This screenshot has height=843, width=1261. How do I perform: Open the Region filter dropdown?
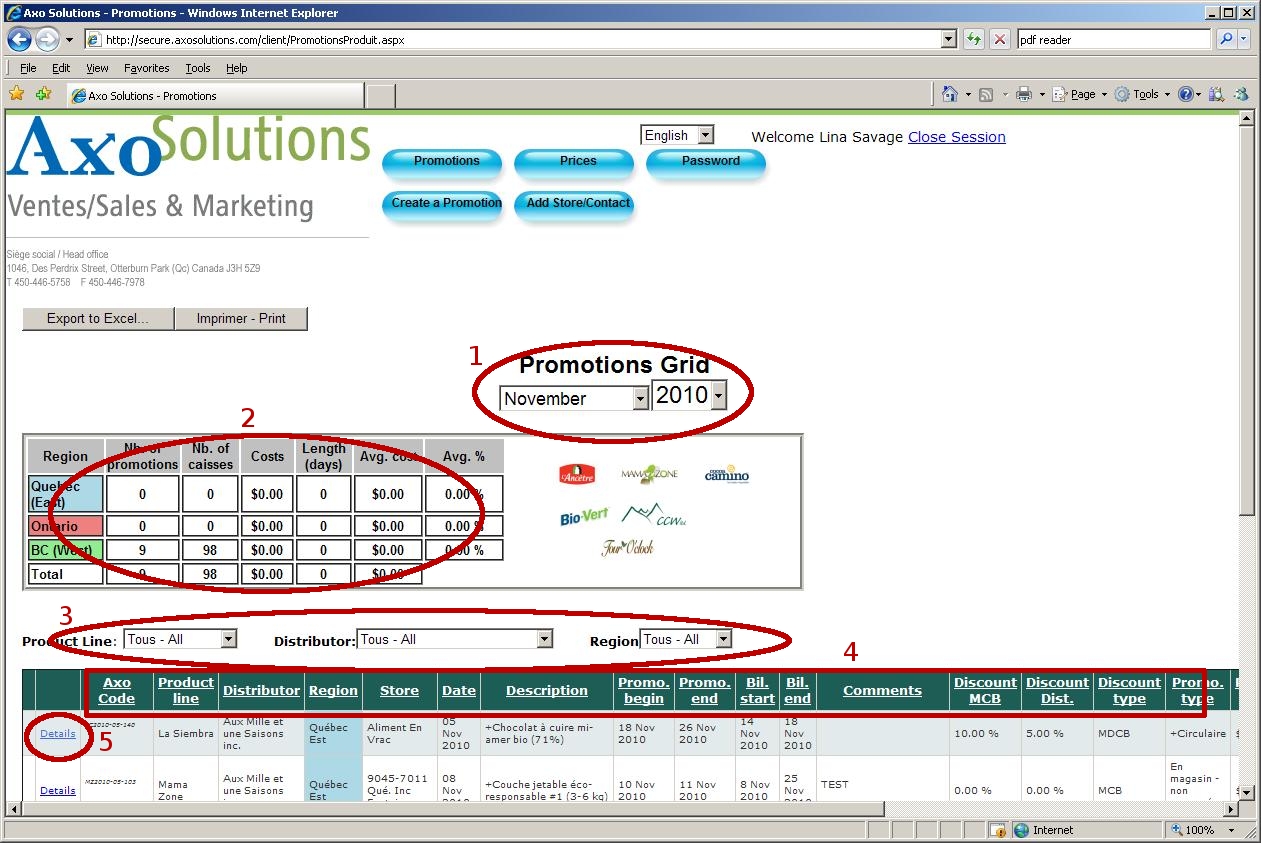[686, 639]
